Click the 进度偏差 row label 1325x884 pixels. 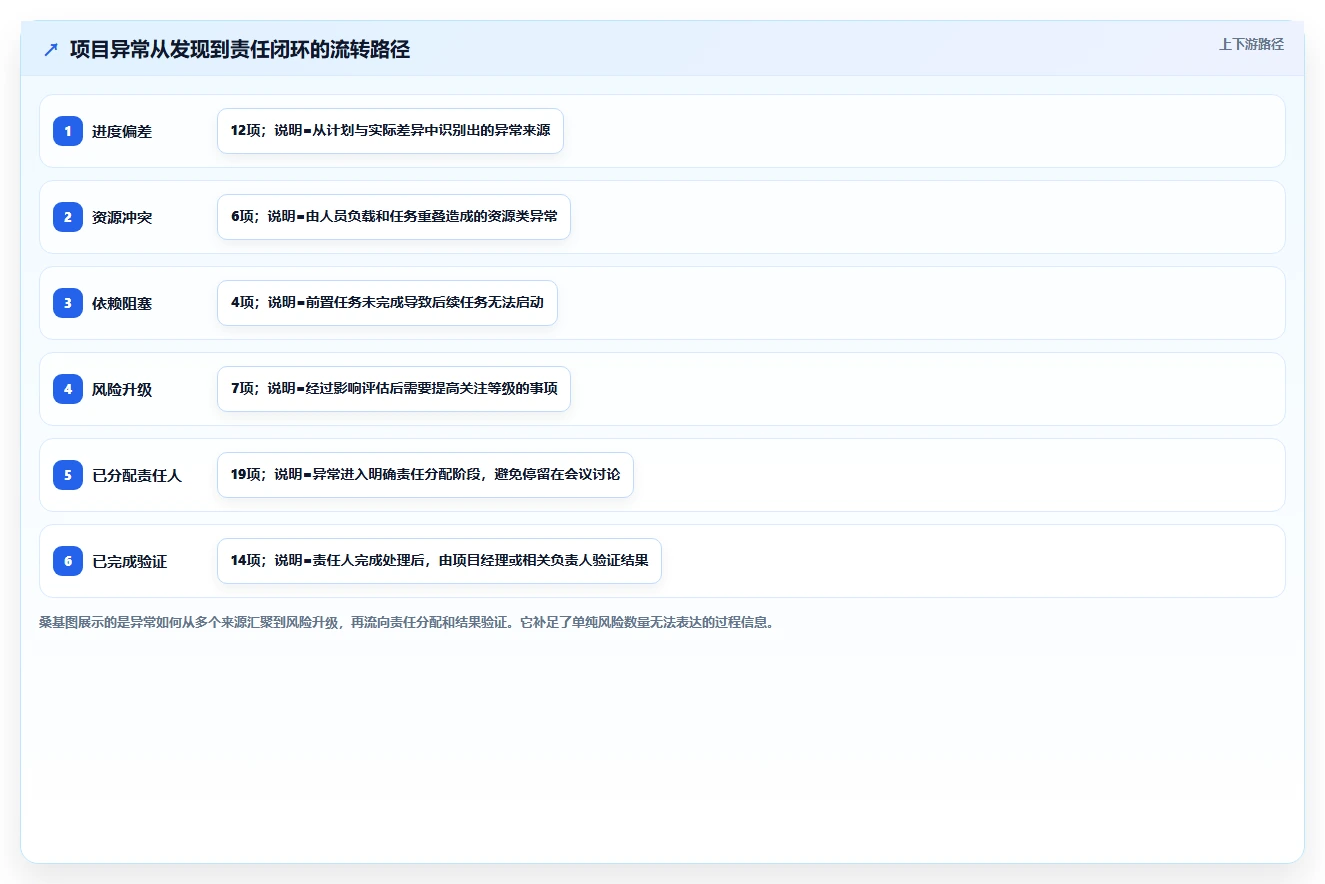coord(122,131)
